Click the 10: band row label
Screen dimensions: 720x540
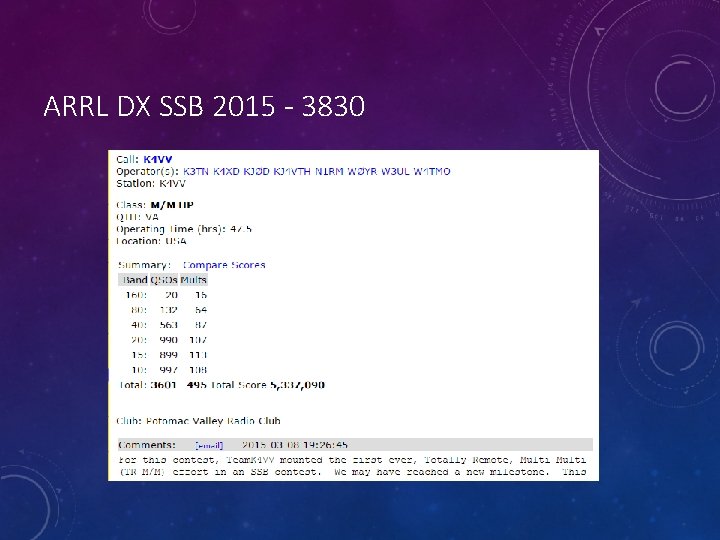coord(139,370)
